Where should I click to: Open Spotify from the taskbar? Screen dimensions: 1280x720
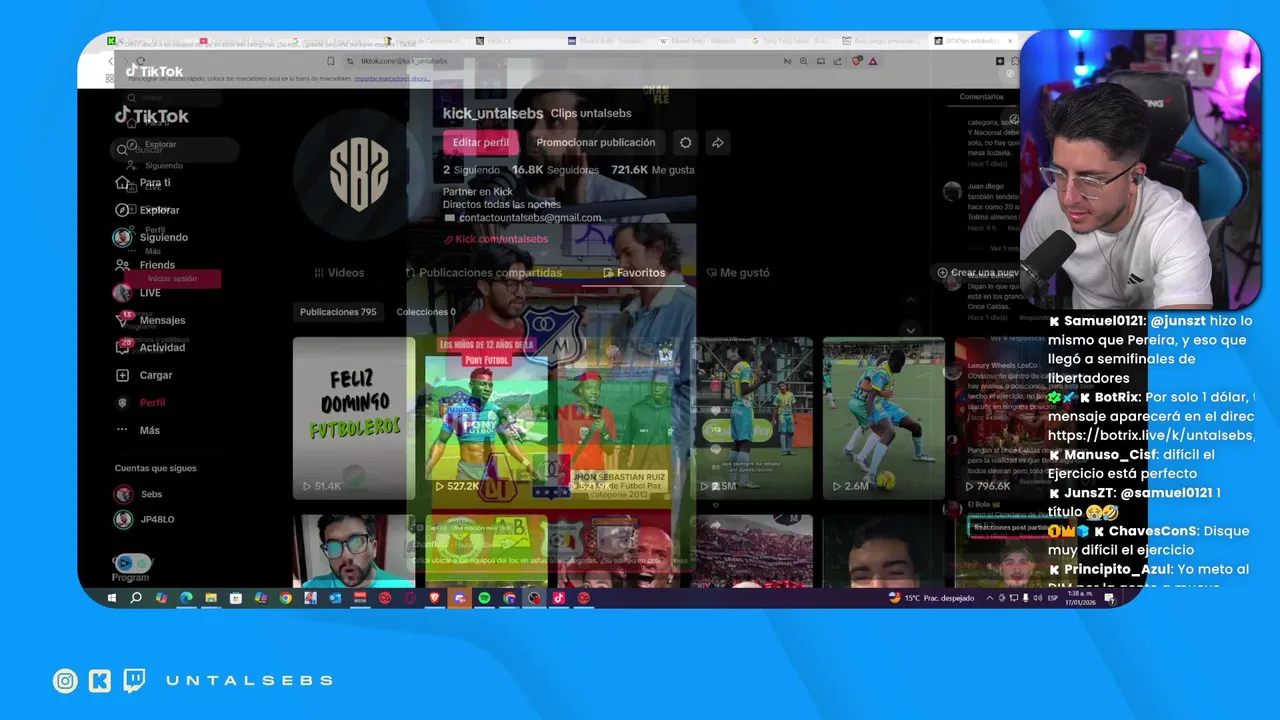(484, 598)
